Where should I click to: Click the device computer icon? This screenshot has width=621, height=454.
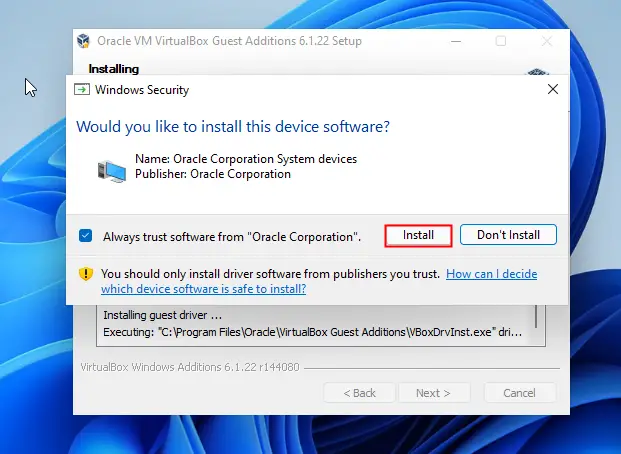(x=112, y=171)
